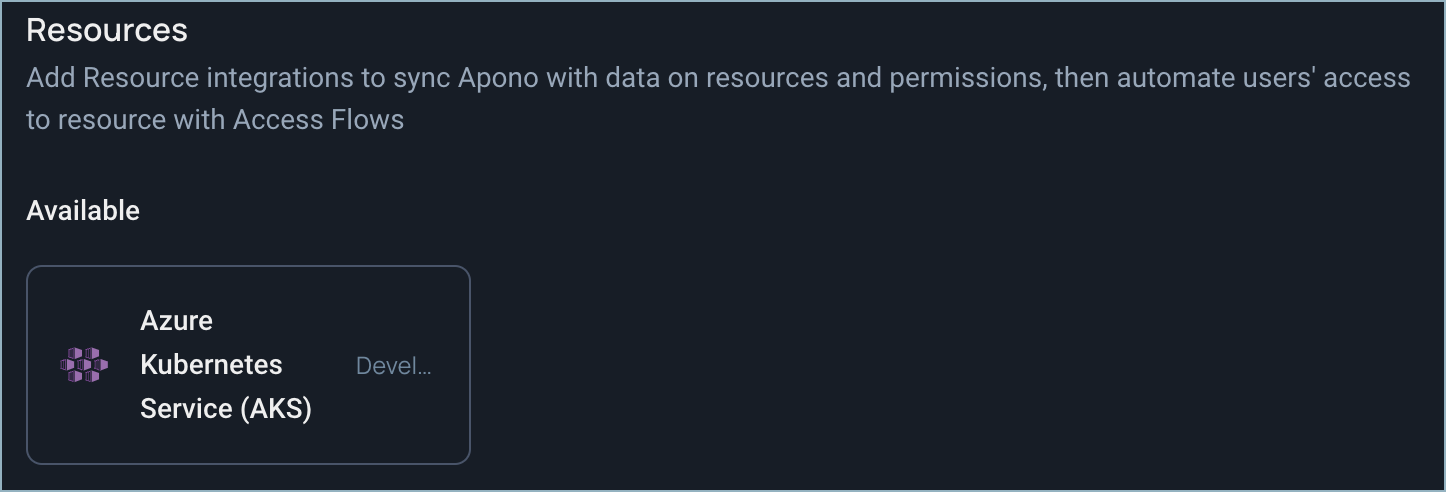Click "to resource with" on second description line

[126, 120]
